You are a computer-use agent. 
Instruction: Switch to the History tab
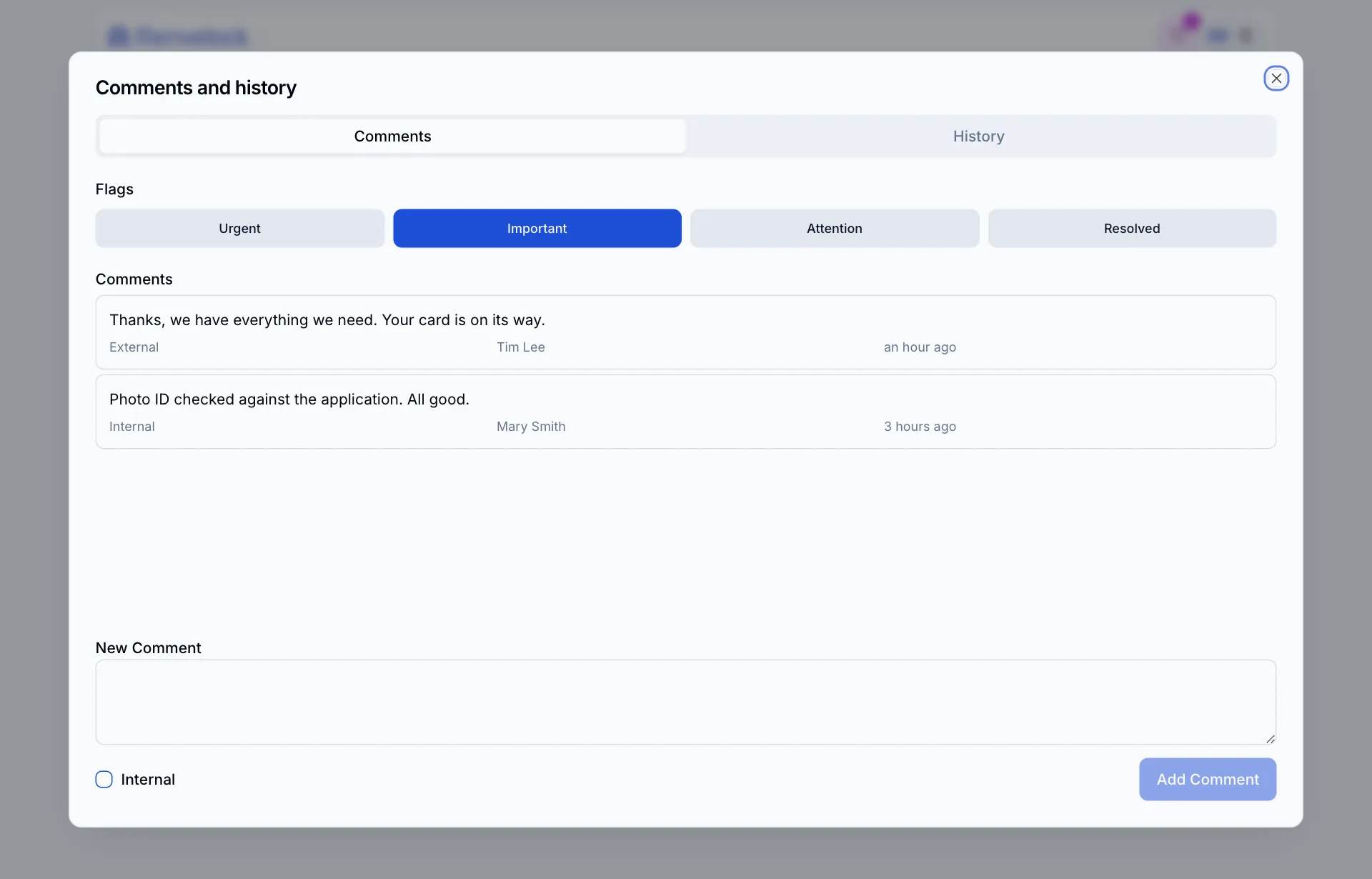[978, 136]
